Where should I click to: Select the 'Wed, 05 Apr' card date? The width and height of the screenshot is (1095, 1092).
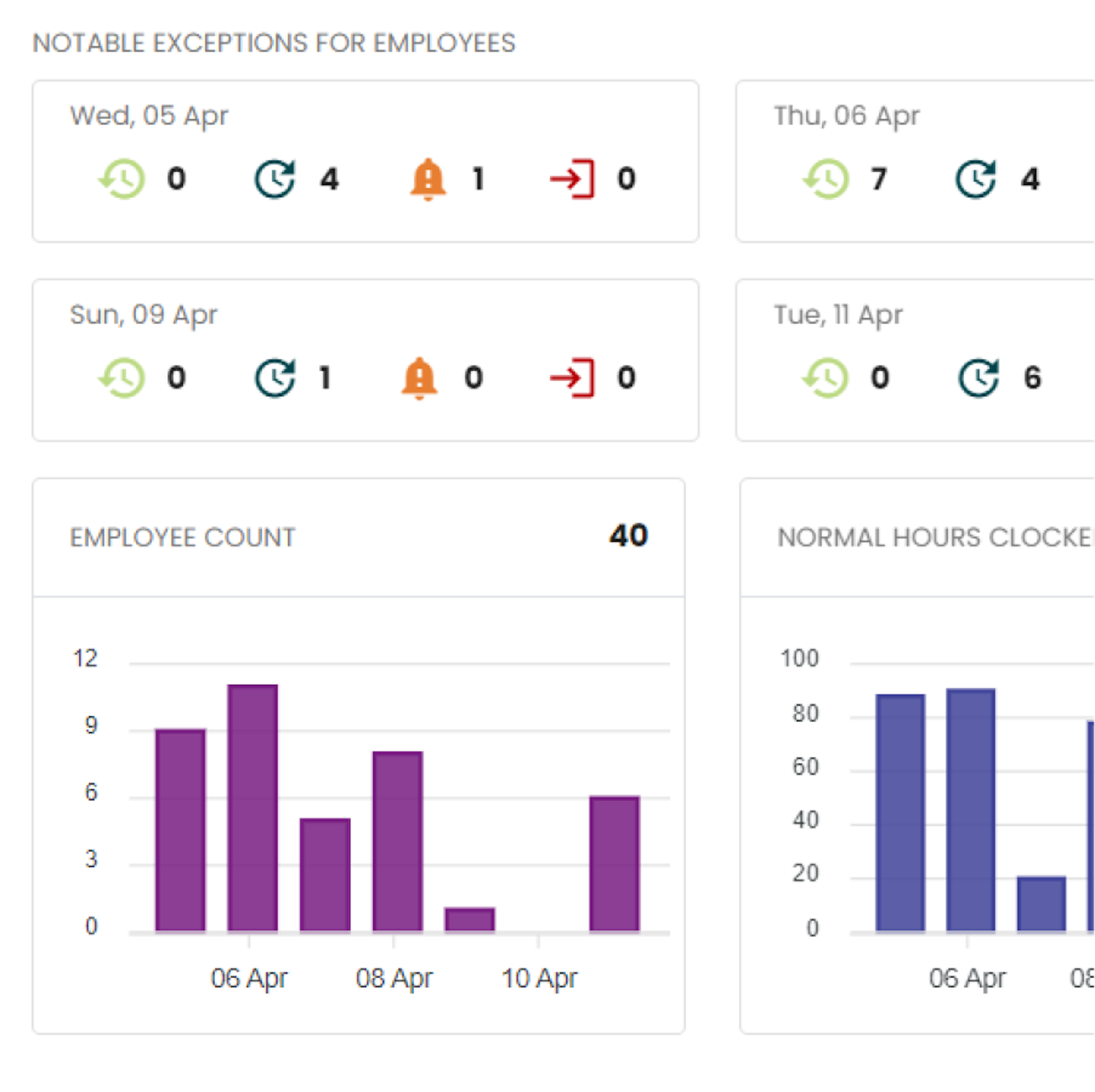pyautogui.click(x=149, y=117)
